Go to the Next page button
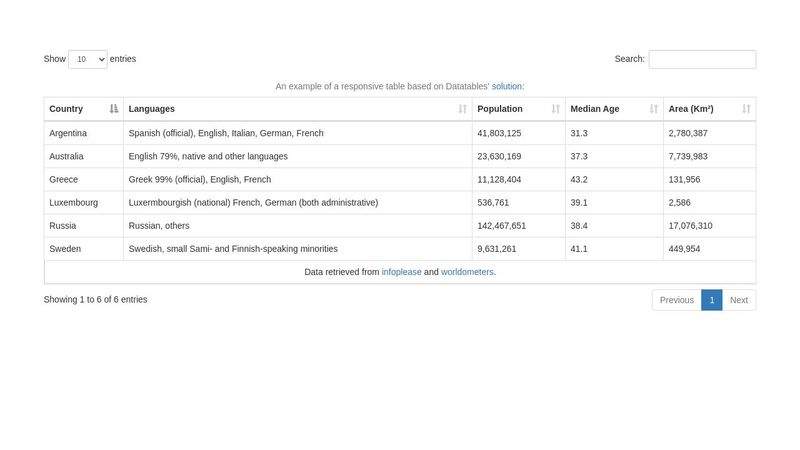The width and height of the screenshot is (800, 450). 739,300
